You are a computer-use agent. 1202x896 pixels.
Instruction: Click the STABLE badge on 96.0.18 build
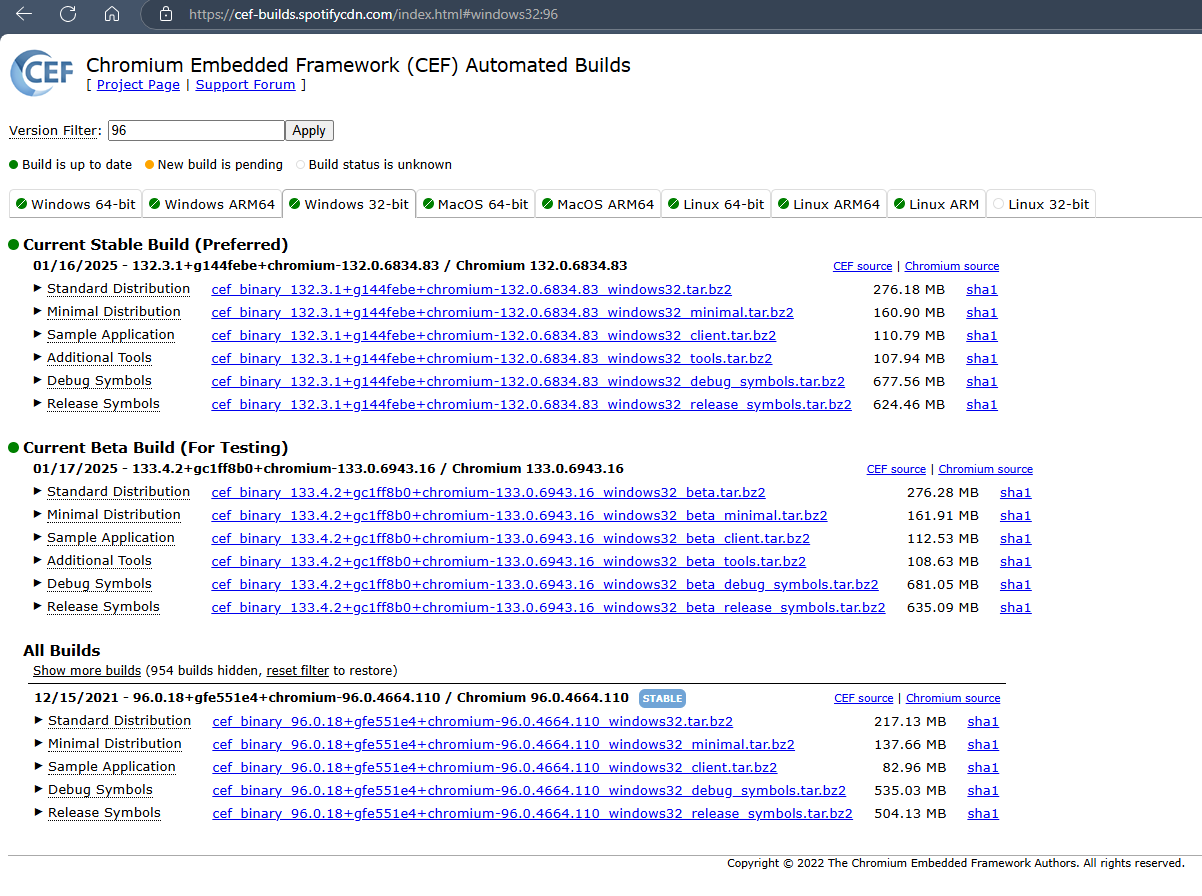[x=663, y=698]
